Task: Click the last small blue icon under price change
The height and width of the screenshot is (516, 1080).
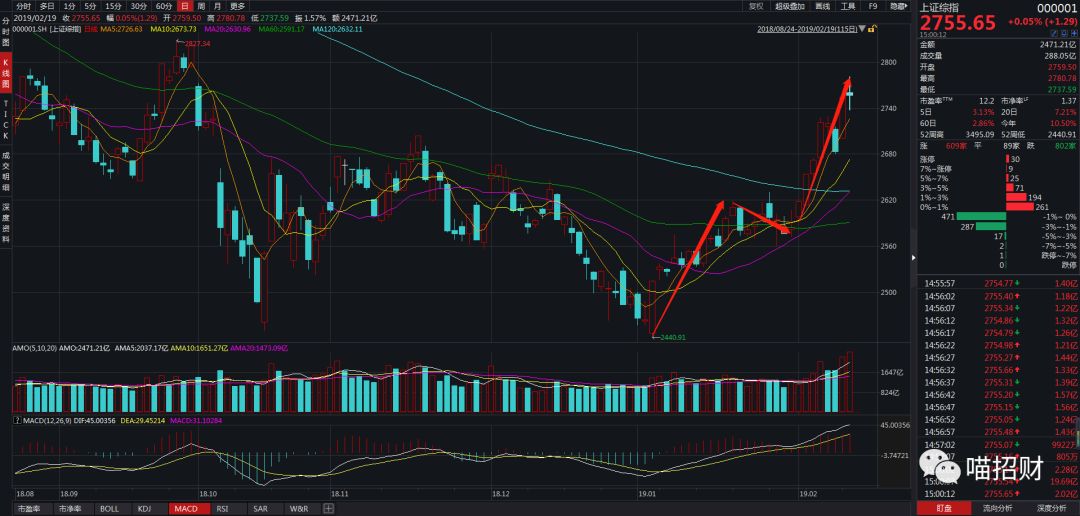Action: 1072,32
